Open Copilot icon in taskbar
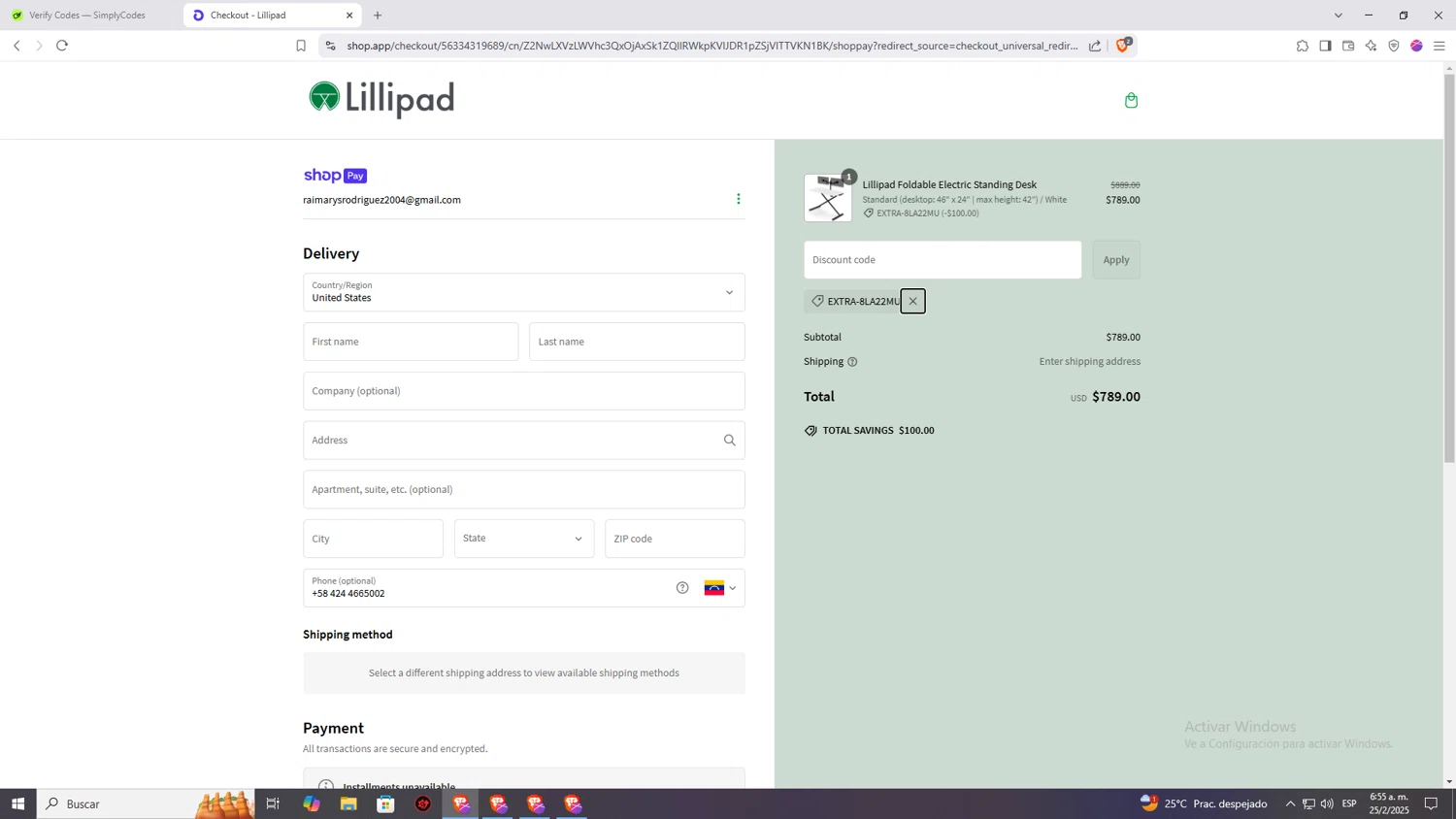Image resolution: width=1456 pixels, height=819 pixels. [x=311, y=803]
